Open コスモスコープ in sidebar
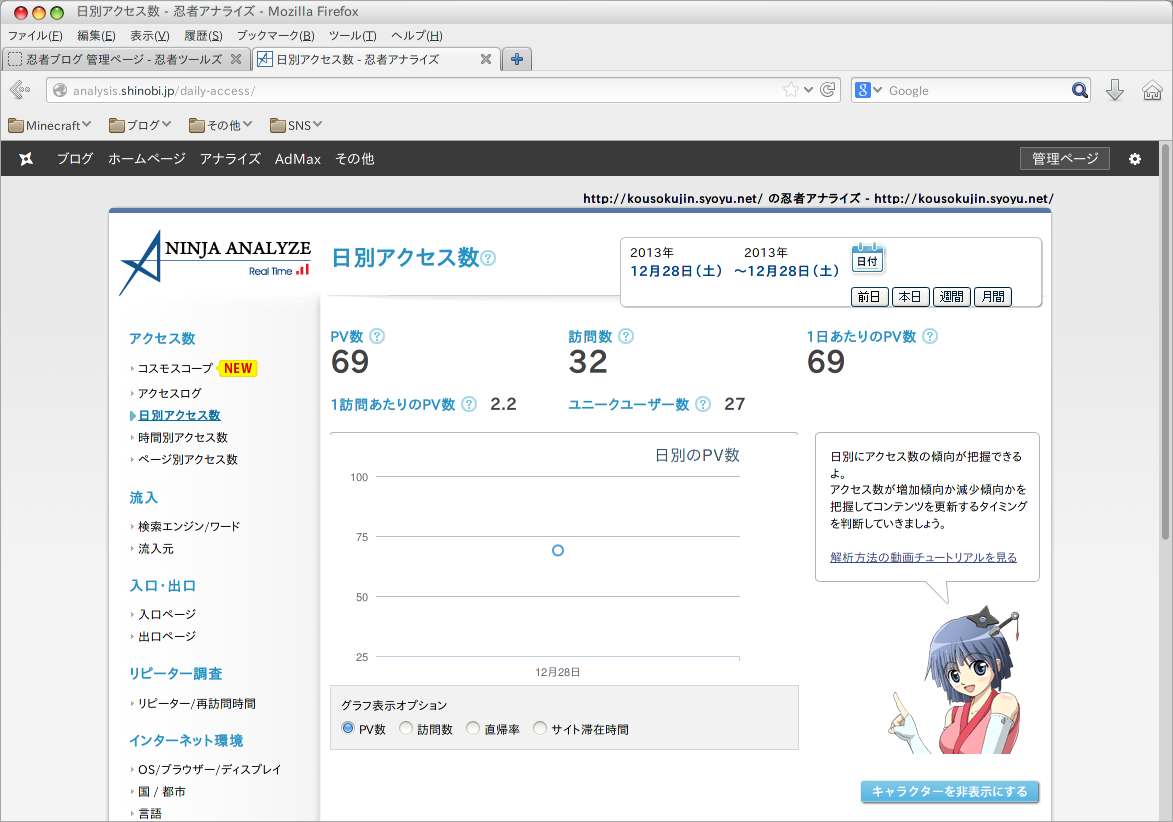Screen dimensions: 1173x822 [x=176, y=368]
